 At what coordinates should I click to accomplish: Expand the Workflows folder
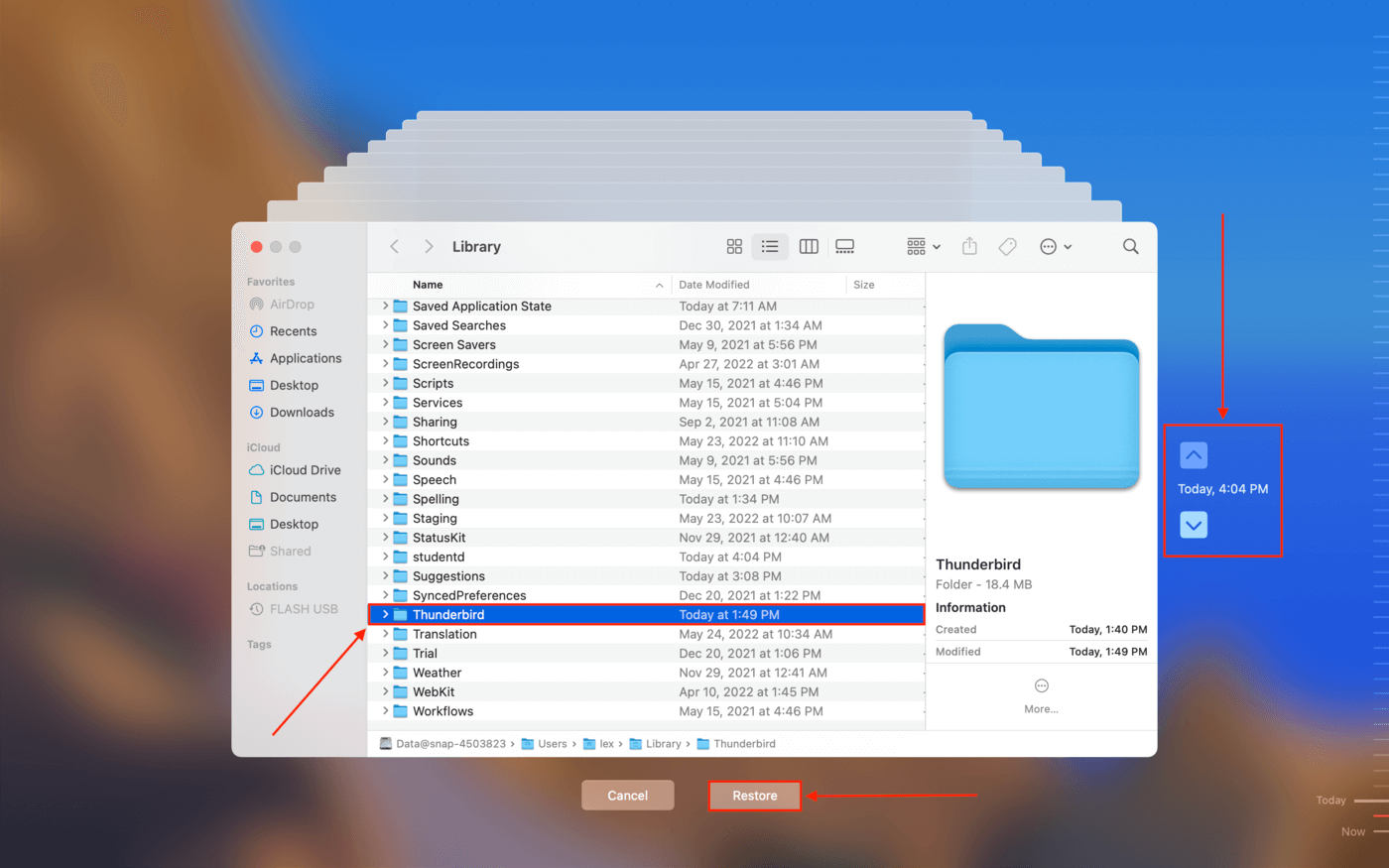385,711
